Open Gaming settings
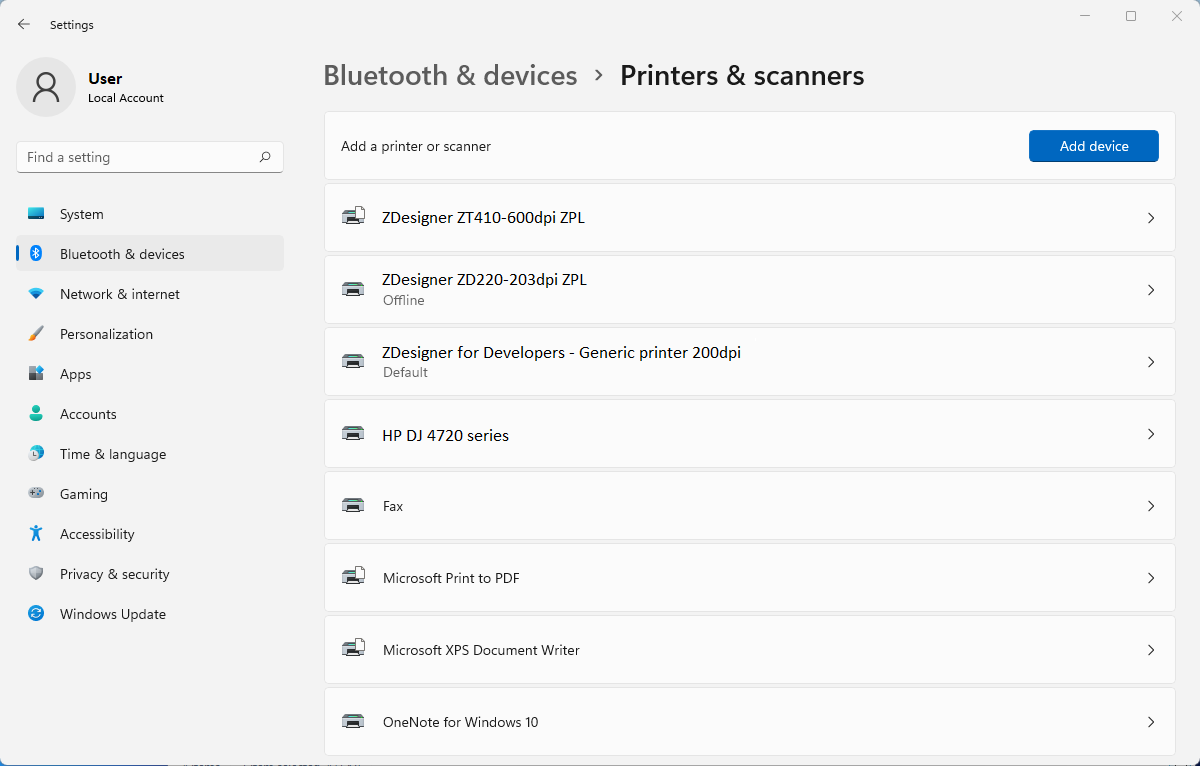1200x766 pixels. click(150, 494)
